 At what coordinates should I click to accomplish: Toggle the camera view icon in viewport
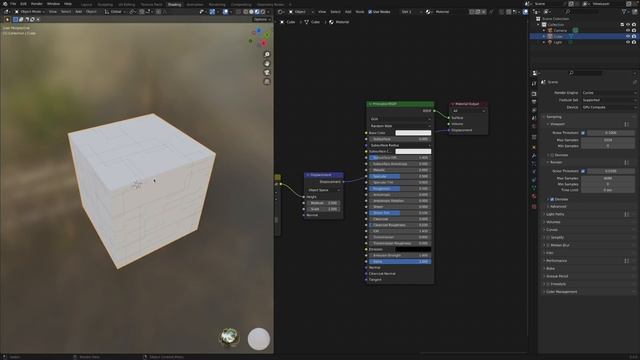[x=267, y=73]
